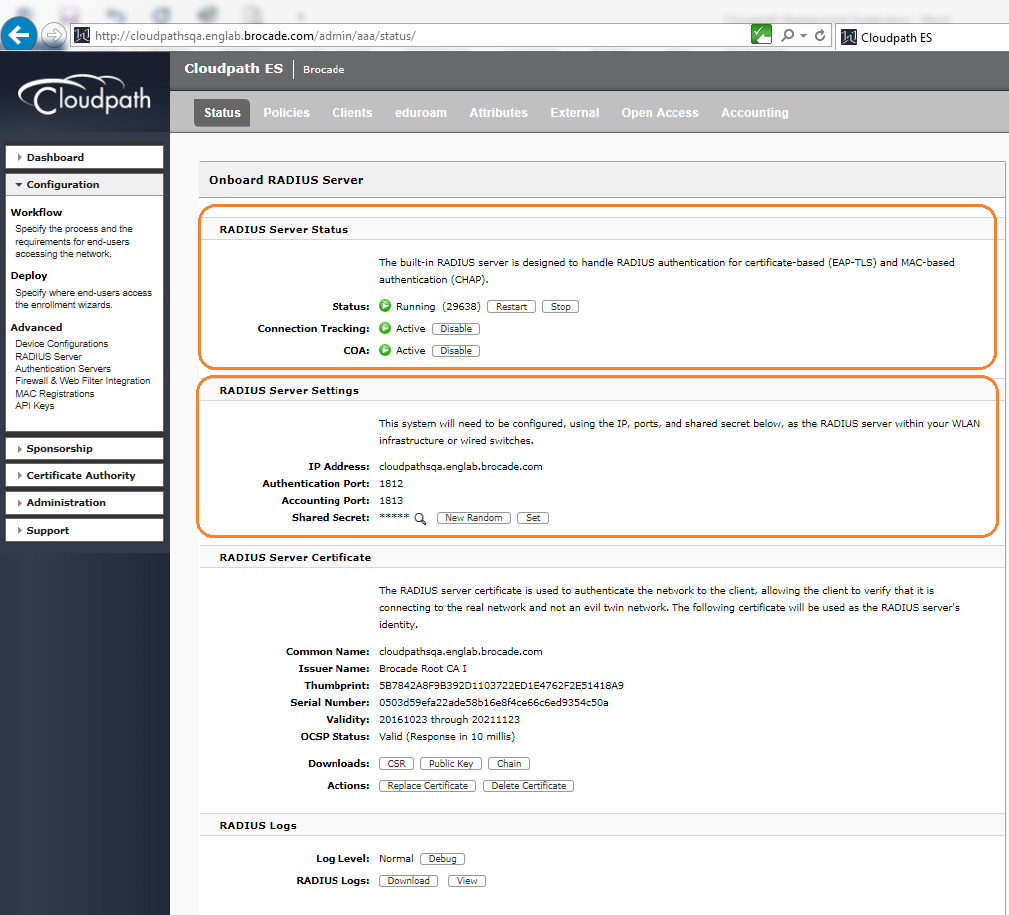Click the browser address bar URL
The height and width of the screenshot is (915, 1009).
(x=255, y=36)
